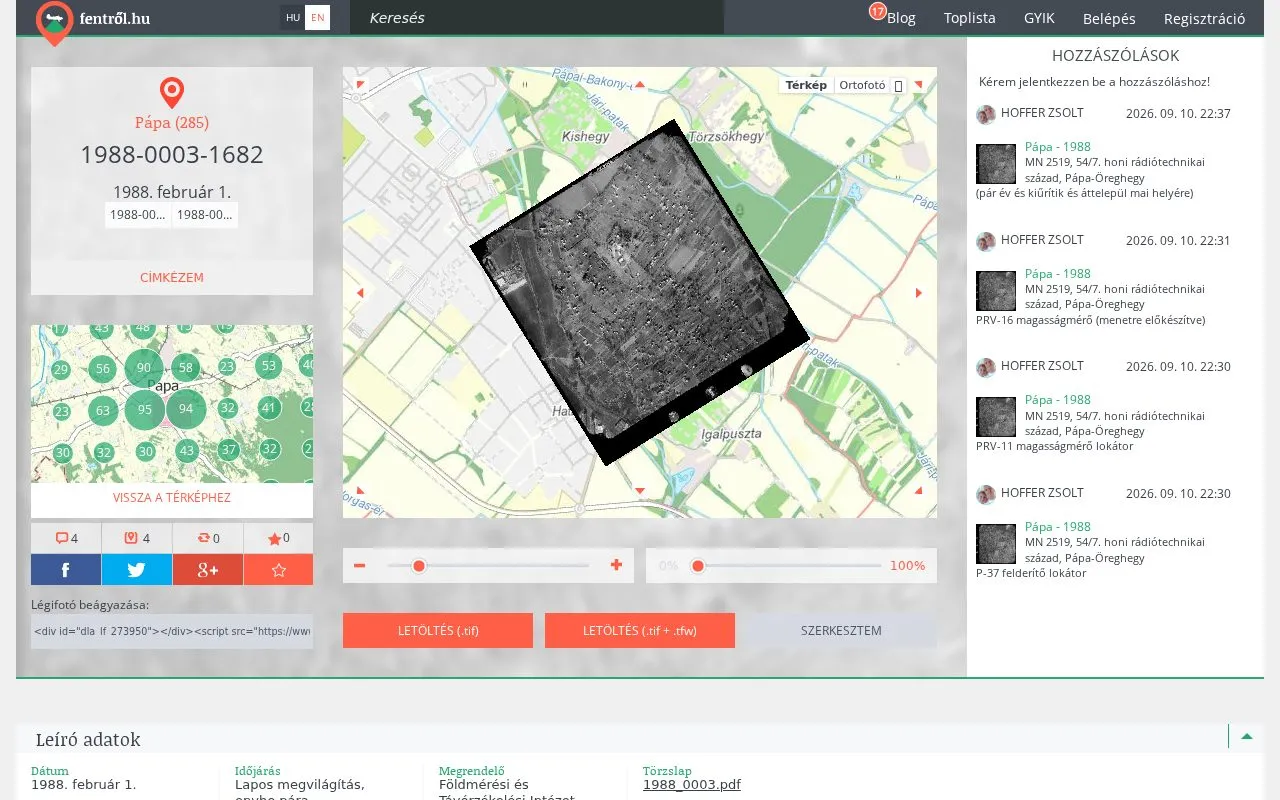Click the solid star favorites counter
Viewport: 1280px width, 800px height.
pos(278,538)
